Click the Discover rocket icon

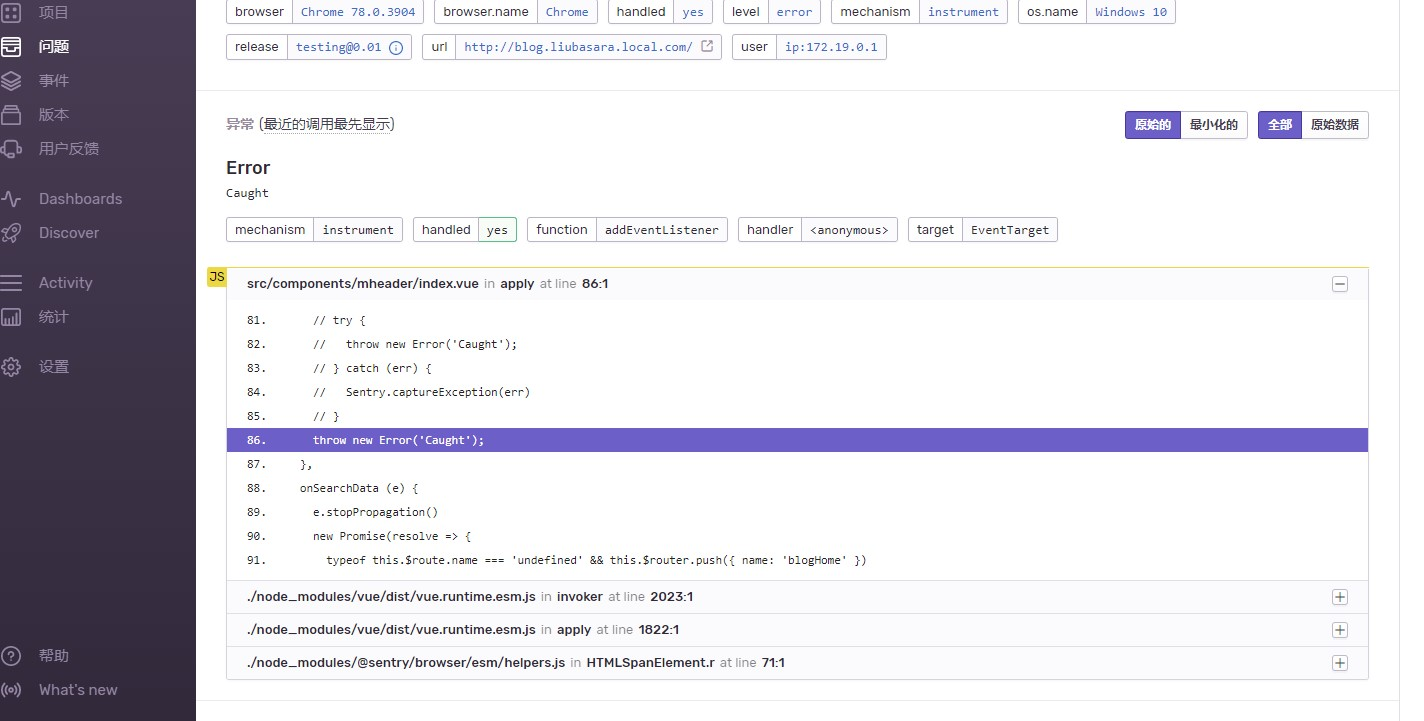(x=11, y=232)
